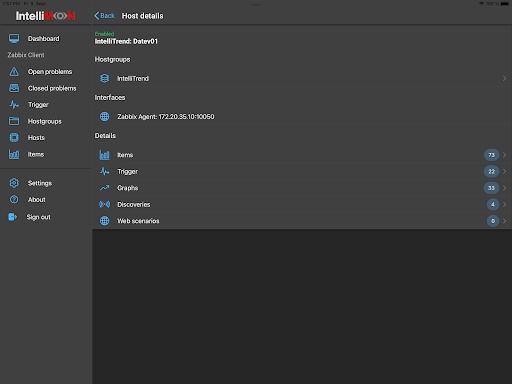Click the Closed problems inbox icon

(x=14, y=88)
